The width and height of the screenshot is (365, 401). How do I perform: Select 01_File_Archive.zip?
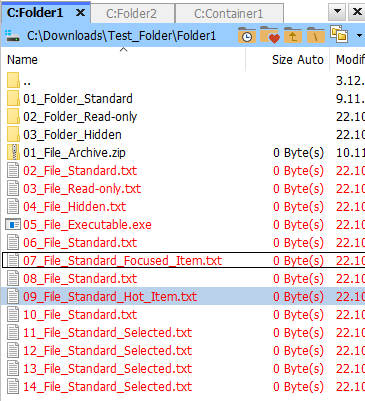pos(74,153)
